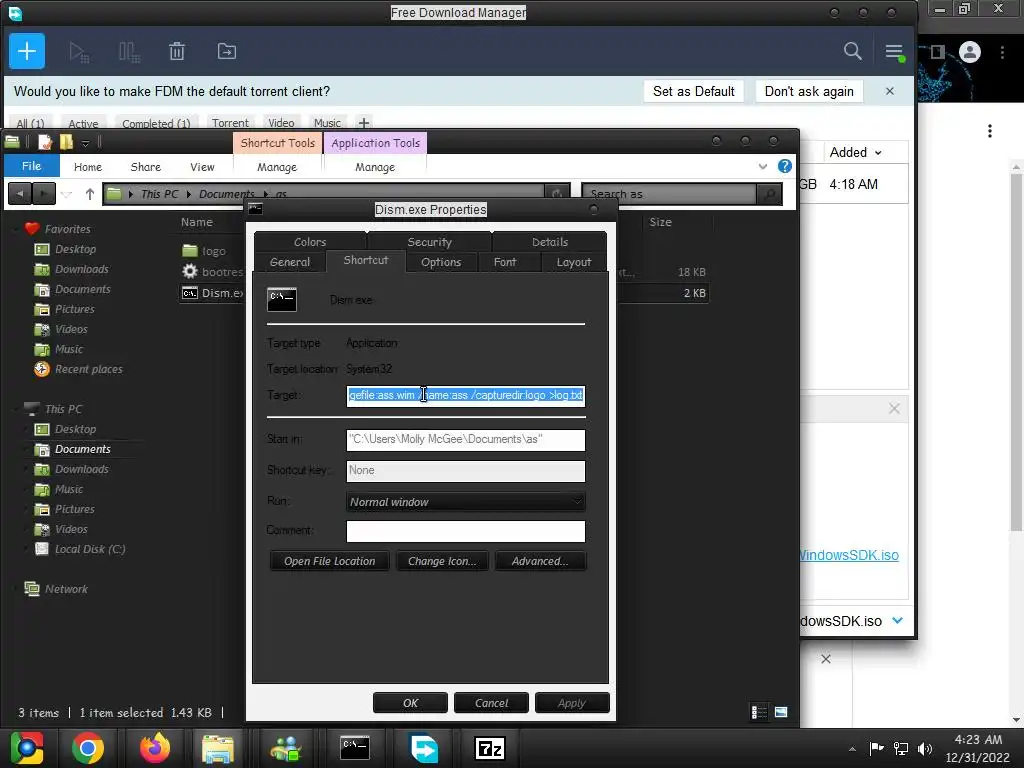Click the Start in text field
1024x768 pixels.
coord(466,440)
